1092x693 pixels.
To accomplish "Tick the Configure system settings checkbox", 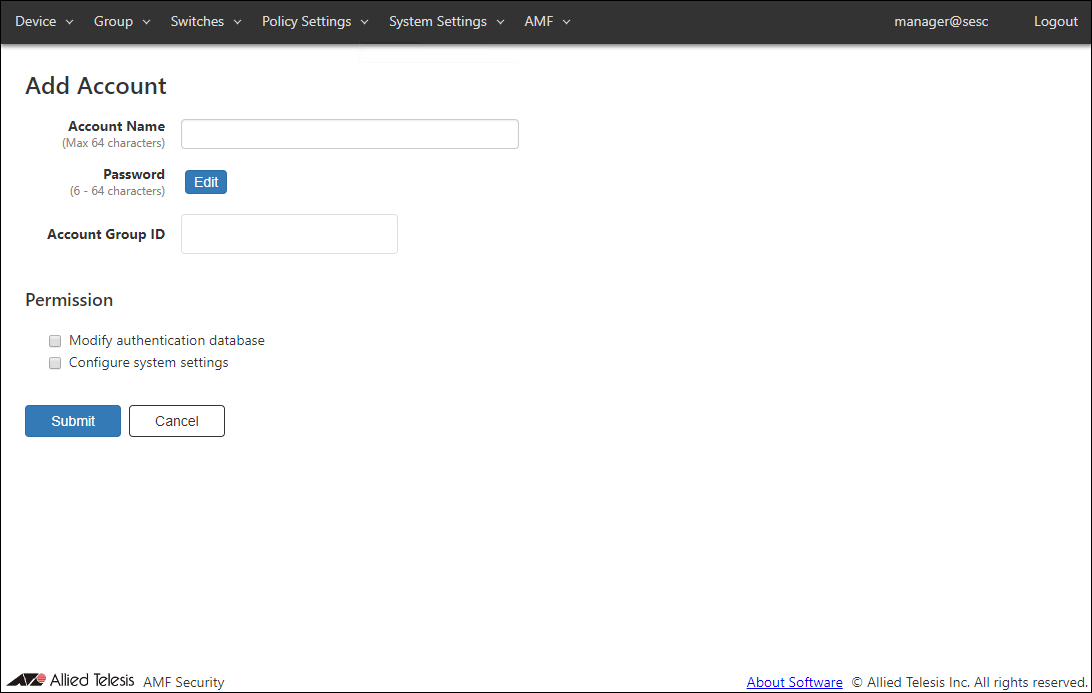I will (x=56, y=363).
